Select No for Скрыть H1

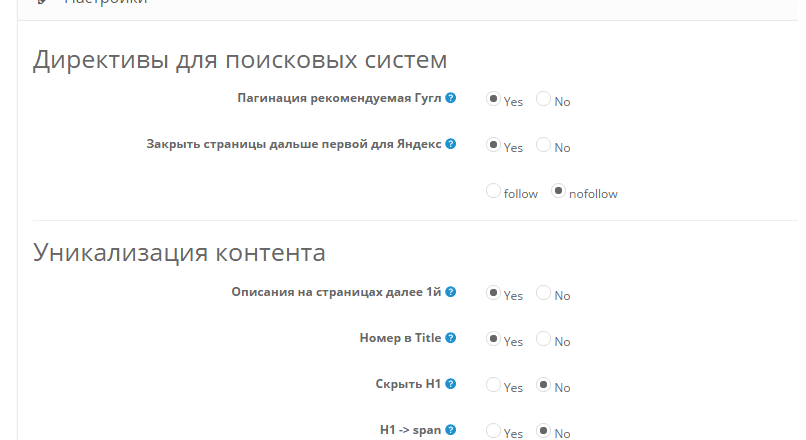pyautogui.click(x=543, y=385)
